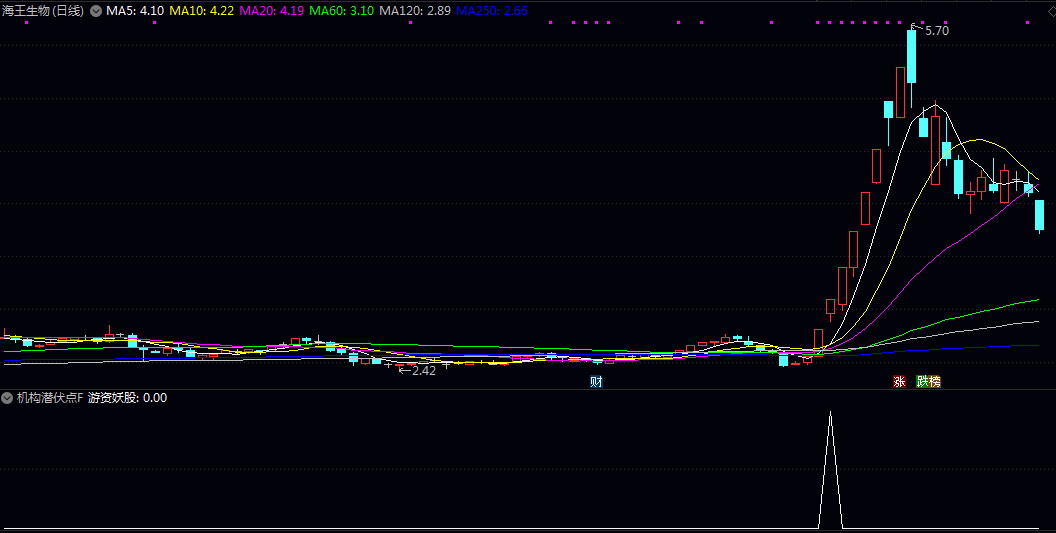Click the blue 财 financial marker icon
The height and width of the screenshot is (533, 1056).
(x=596, y=382)
